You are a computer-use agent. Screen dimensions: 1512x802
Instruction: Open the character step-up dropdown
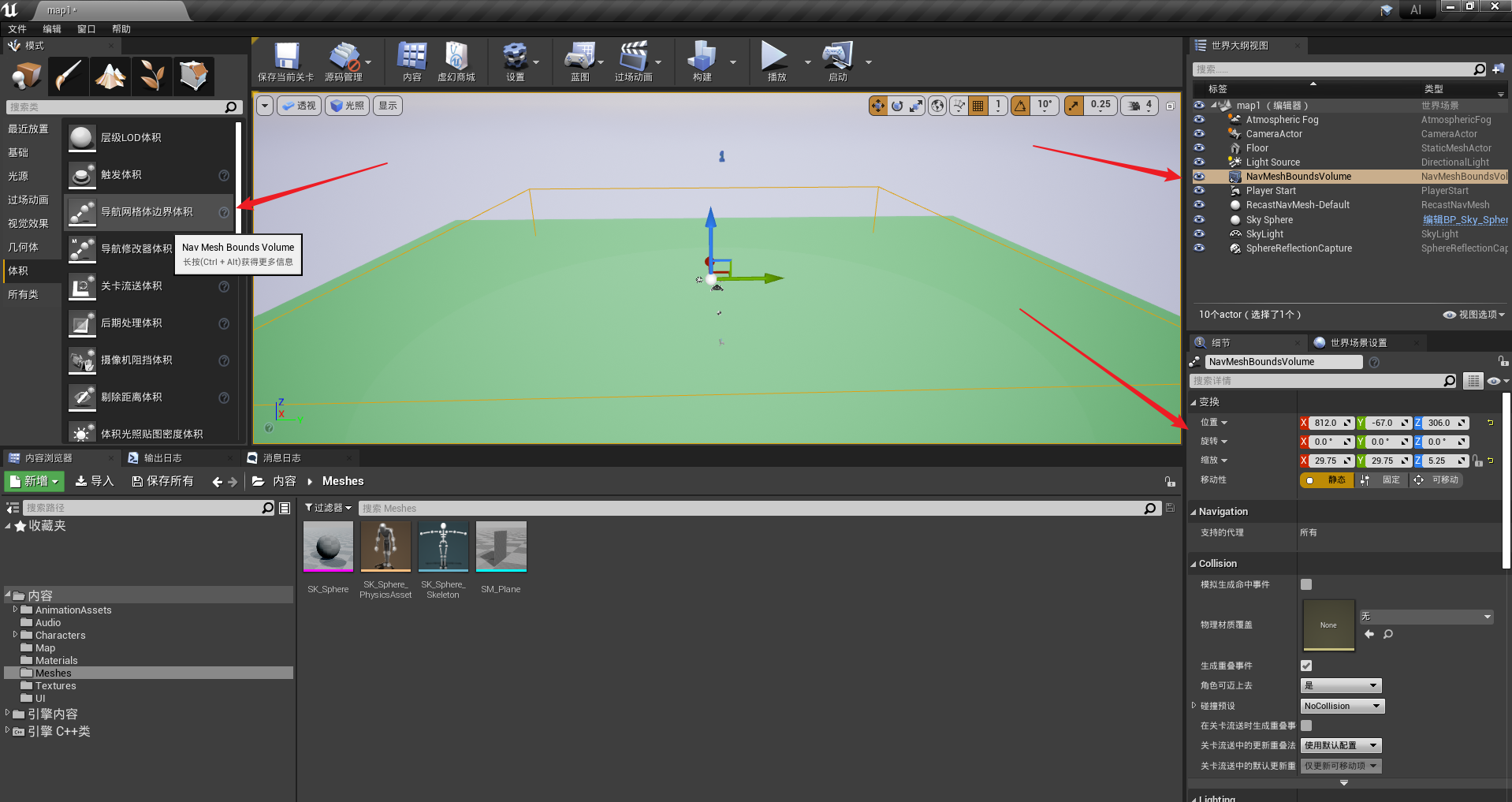tap(1341, 685)
